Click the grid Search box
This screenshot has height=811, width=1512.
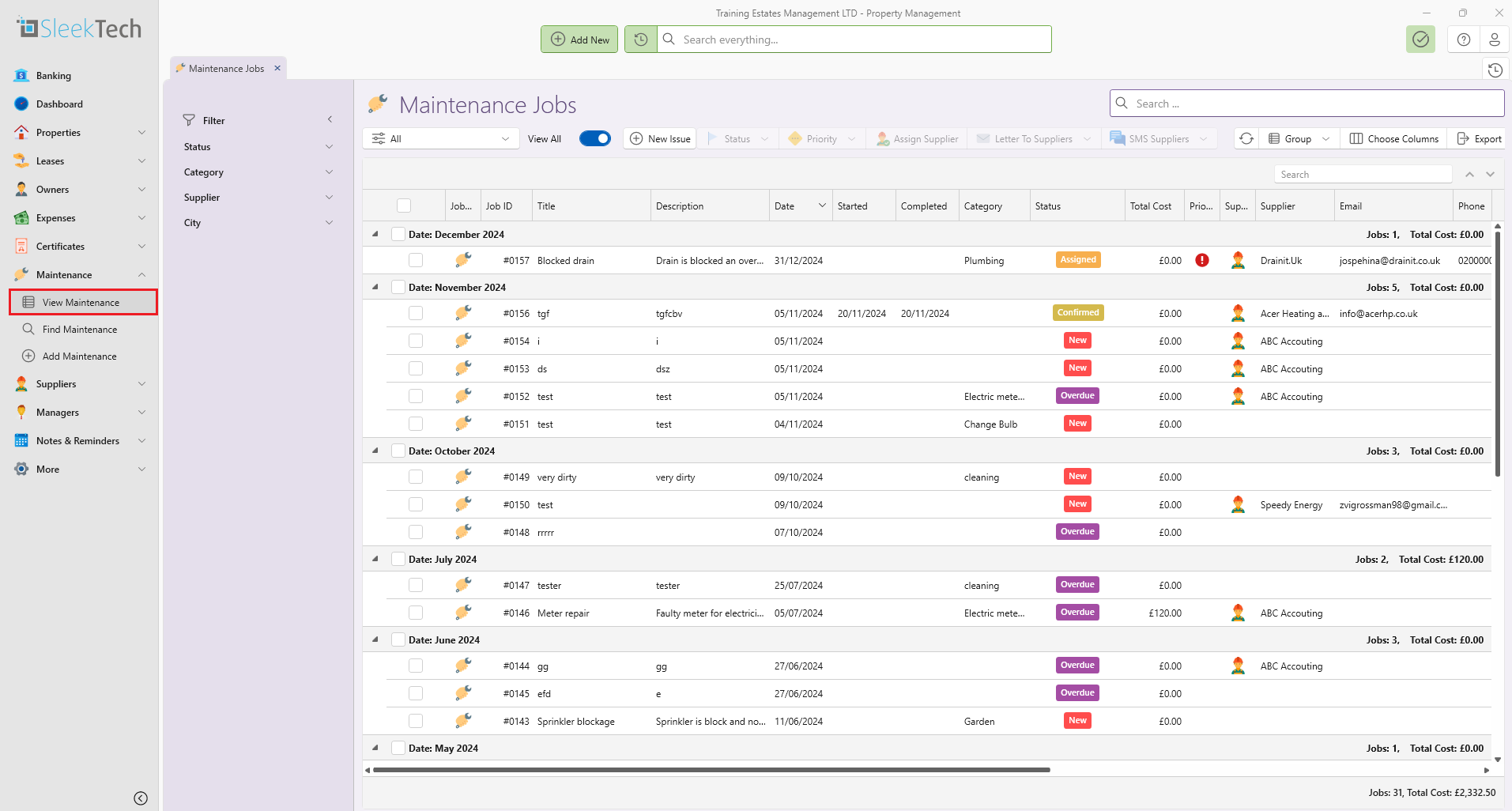coord(1363,174)
